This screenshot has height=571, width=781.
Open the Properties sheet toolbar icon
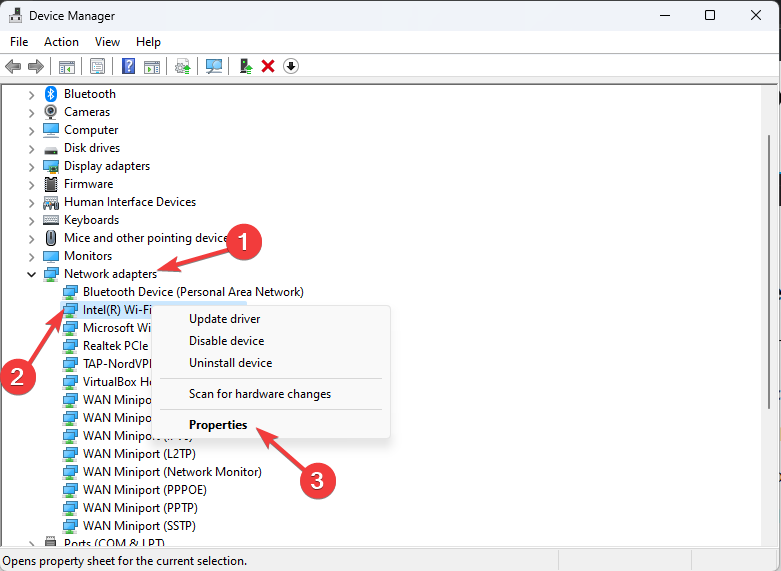[97, 66]
